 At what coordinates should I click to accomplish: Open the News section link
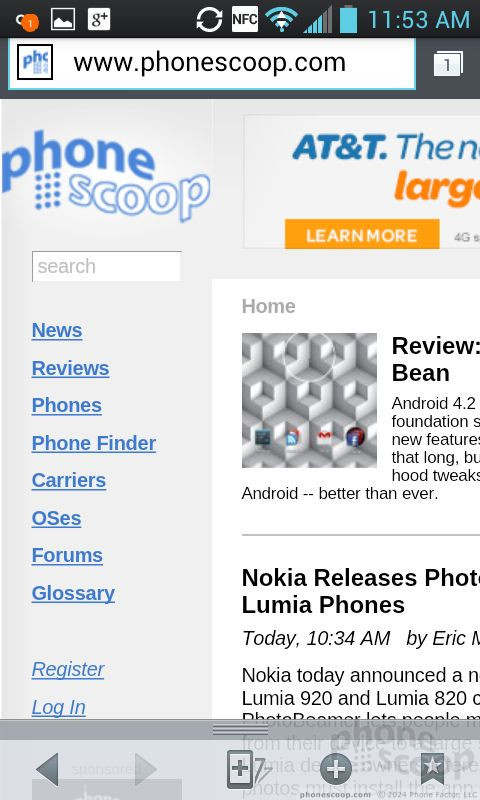pyautogui.click(x=57, y=330)
